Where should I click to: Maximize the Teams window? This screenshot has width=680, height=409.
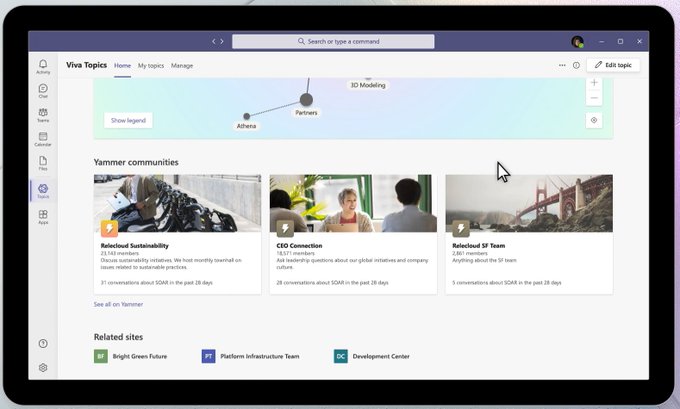pos(620,42)
